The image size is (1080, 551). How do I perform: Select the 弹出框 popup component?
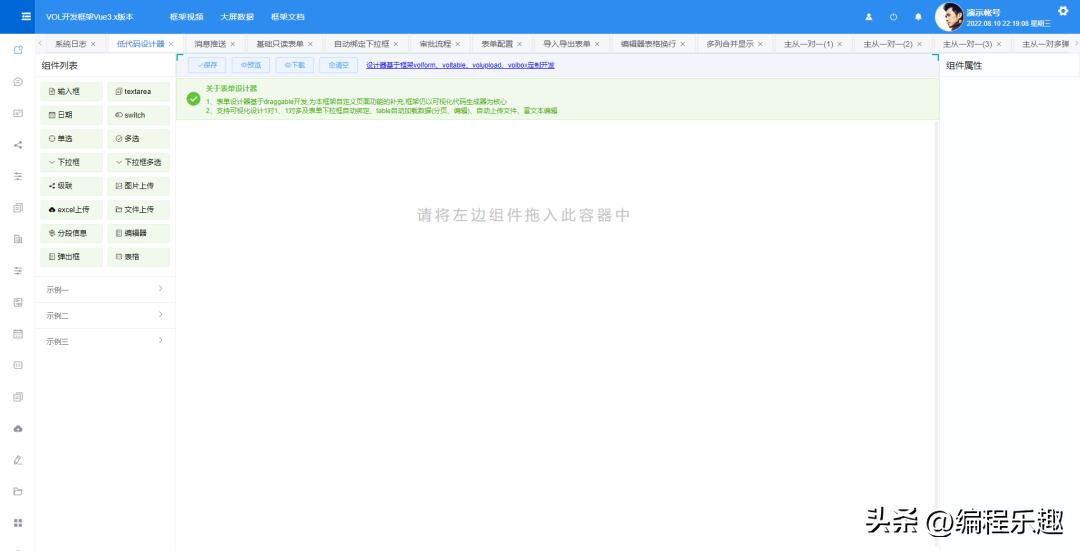point(72,257)
